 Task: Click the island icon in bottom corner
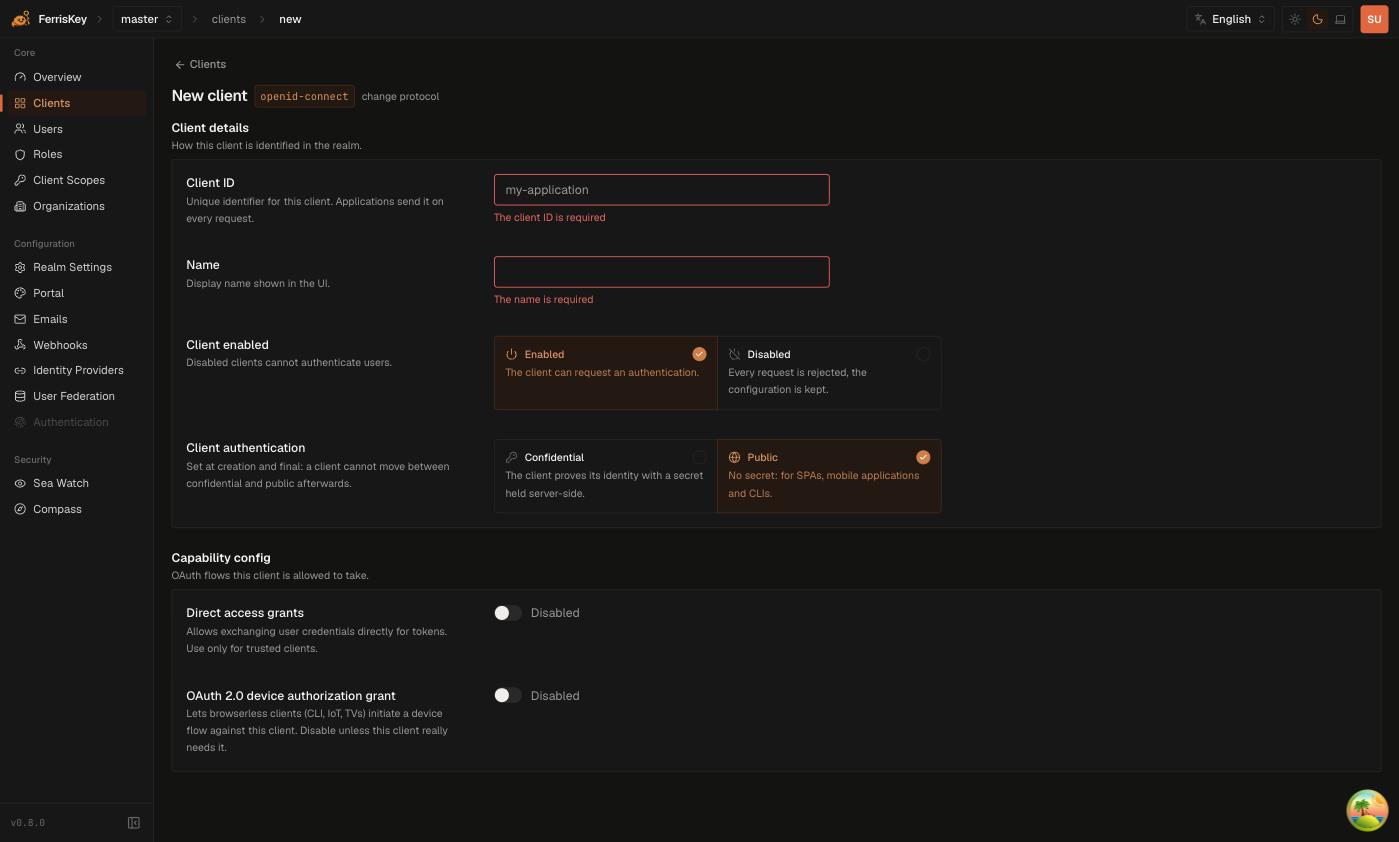tap(1367, 810)
